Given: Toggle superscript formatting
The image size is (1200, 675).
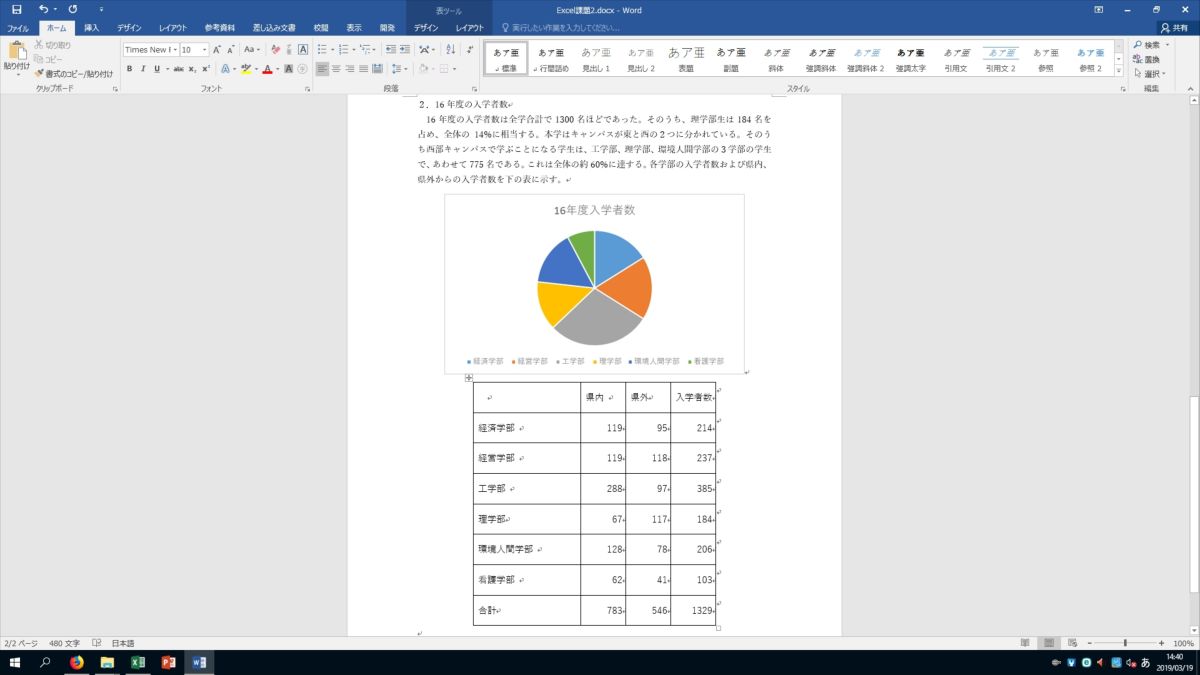Looking at the screenshot, I should tap(206, 69).
